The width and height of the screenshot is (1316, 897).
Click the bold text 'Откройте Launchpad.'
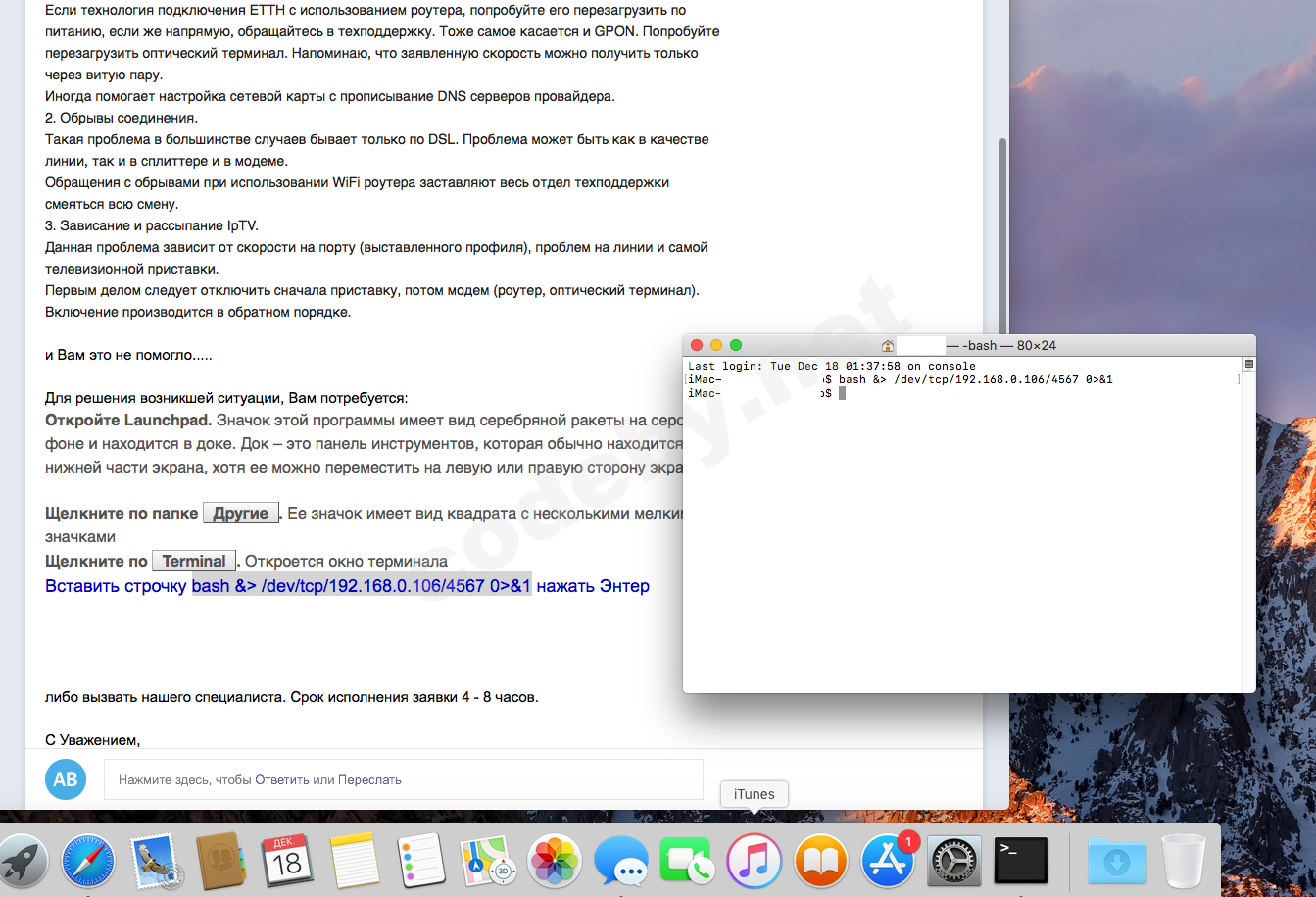(128, 421)
